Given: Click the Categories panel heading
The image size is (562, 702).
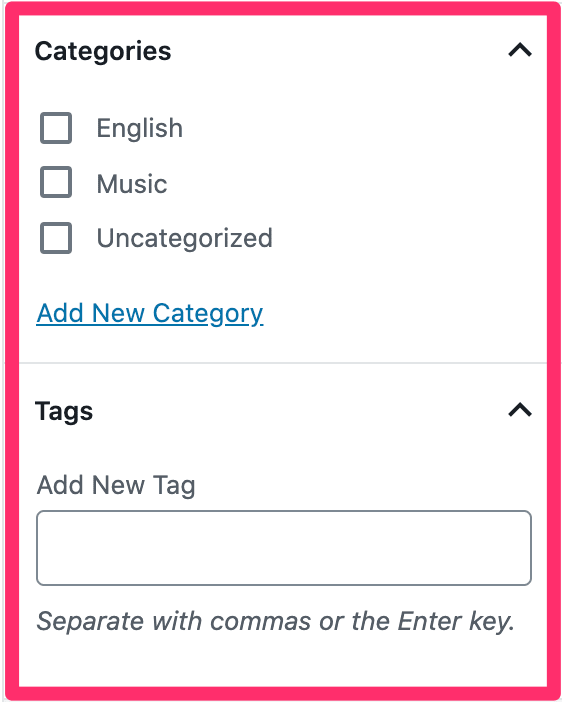Looking at the screenshot, I should coord(103,51).
